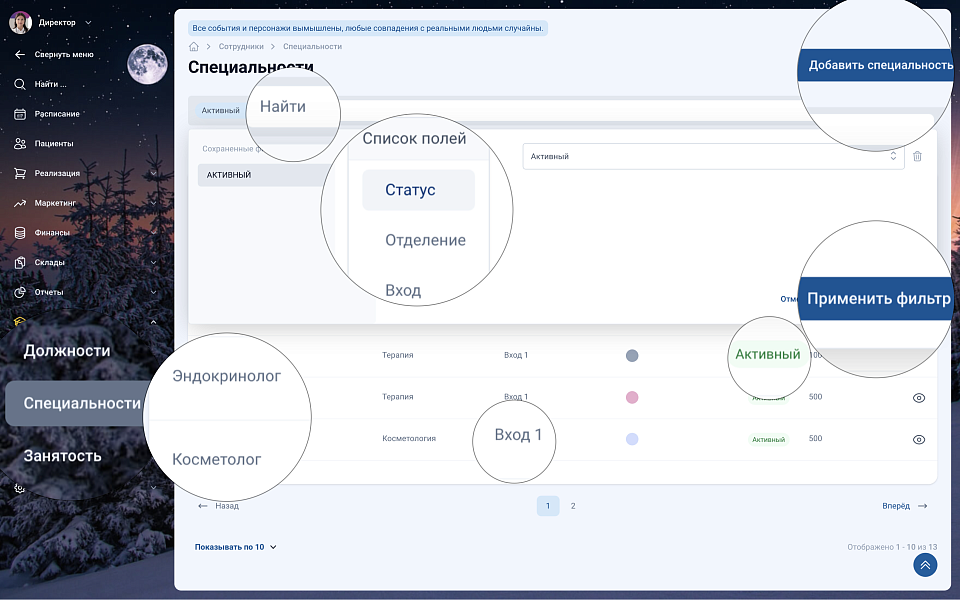Screen dimensions: 960x600
Task: Click the Добавить специальность button
Action: [x=879, y=65]
